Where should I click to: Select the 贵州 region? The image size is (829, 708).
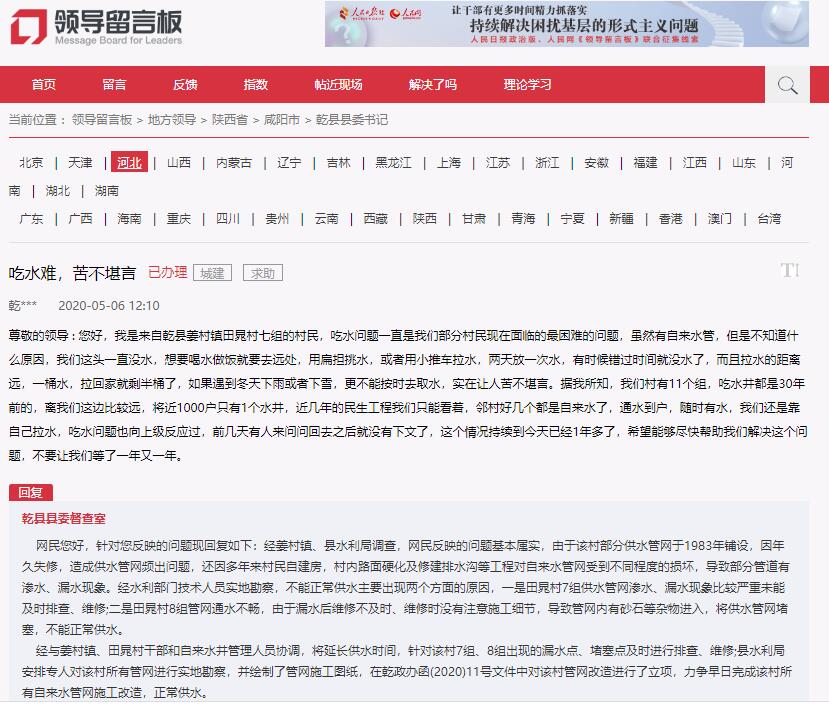tap(277, 218)
